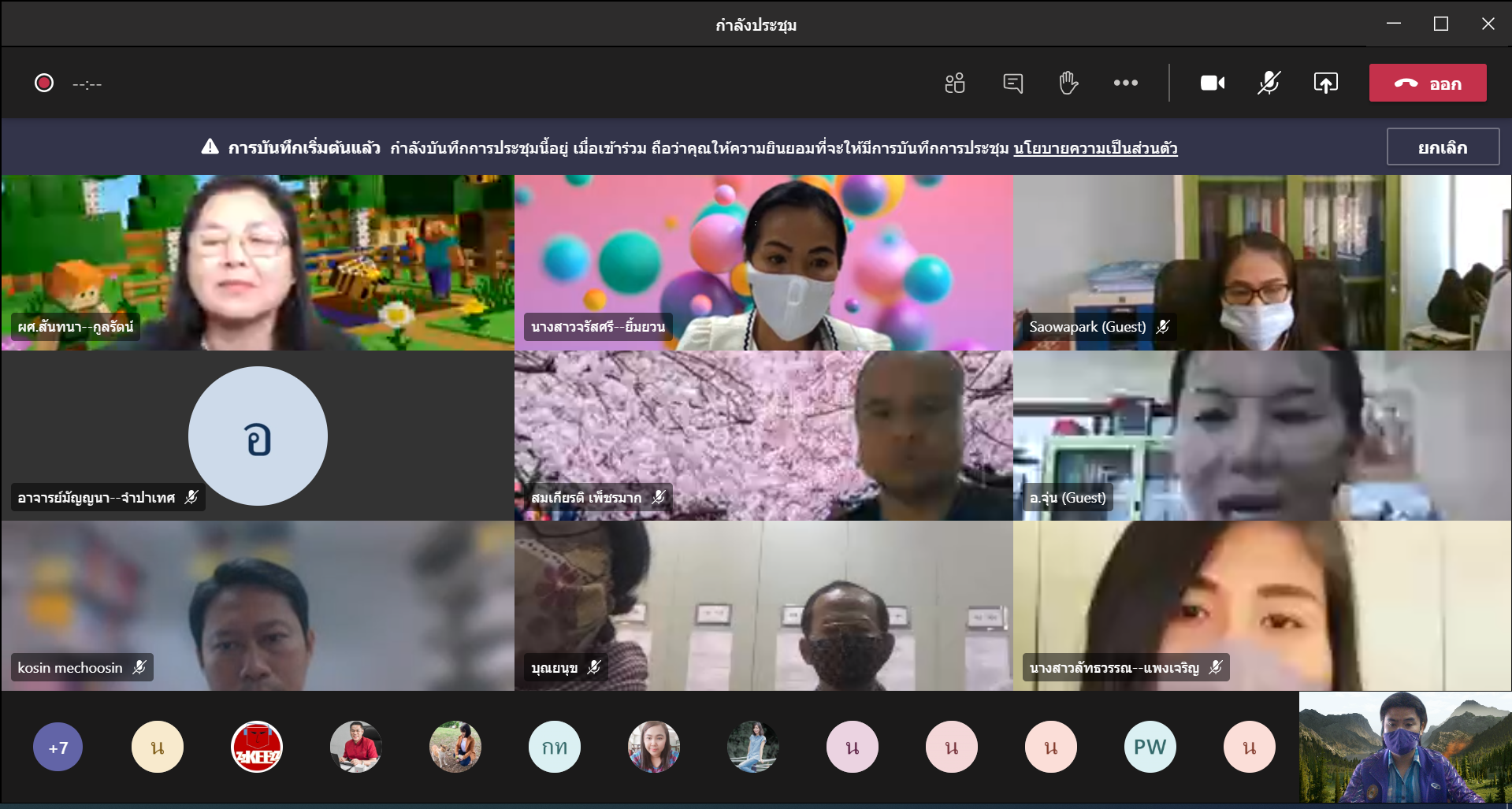1512x809 pixels.
Task: Select the กท participant avatar
Action: pos(555,747)
